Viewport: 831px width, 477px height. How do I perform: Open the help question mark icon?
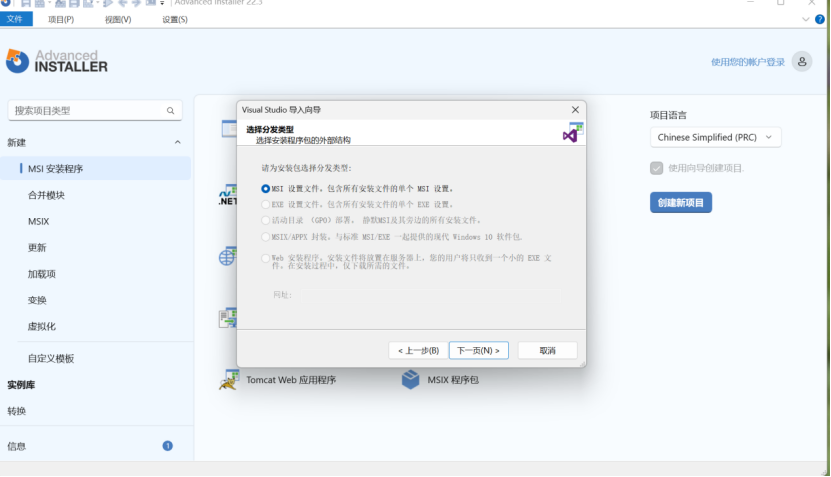pos(819,20)
